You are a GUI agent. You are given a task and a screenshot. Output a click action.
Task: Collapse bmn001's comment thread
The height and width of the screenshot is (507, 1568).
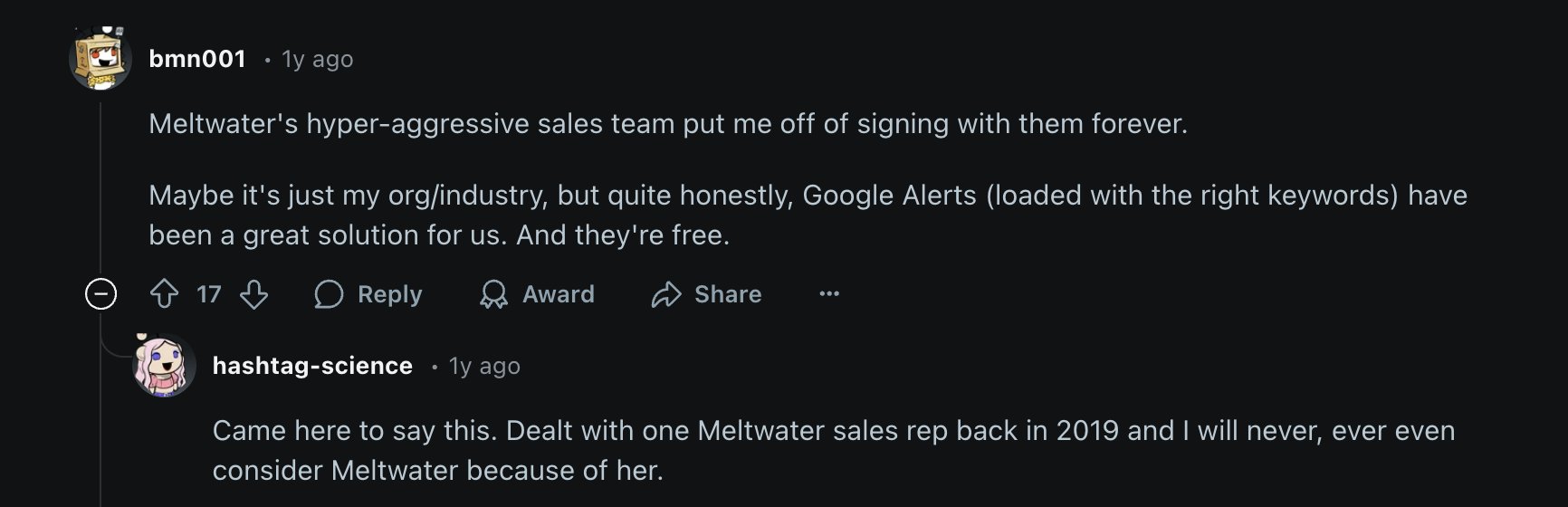(100, 294)
